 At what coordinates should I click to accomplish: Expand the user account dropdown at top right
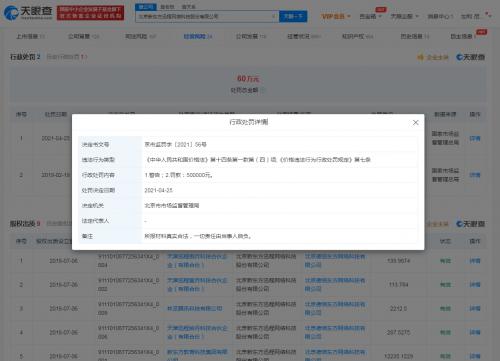475,16
